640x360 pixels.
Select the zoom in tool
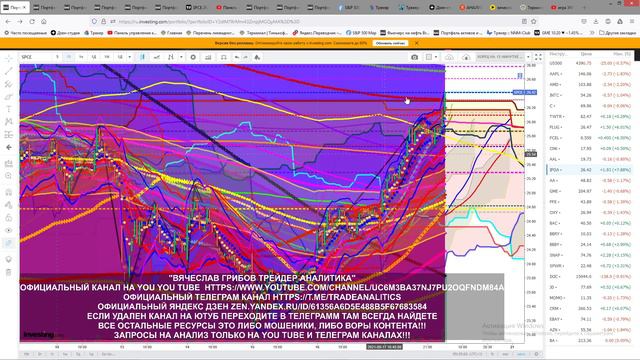point(9,176)
